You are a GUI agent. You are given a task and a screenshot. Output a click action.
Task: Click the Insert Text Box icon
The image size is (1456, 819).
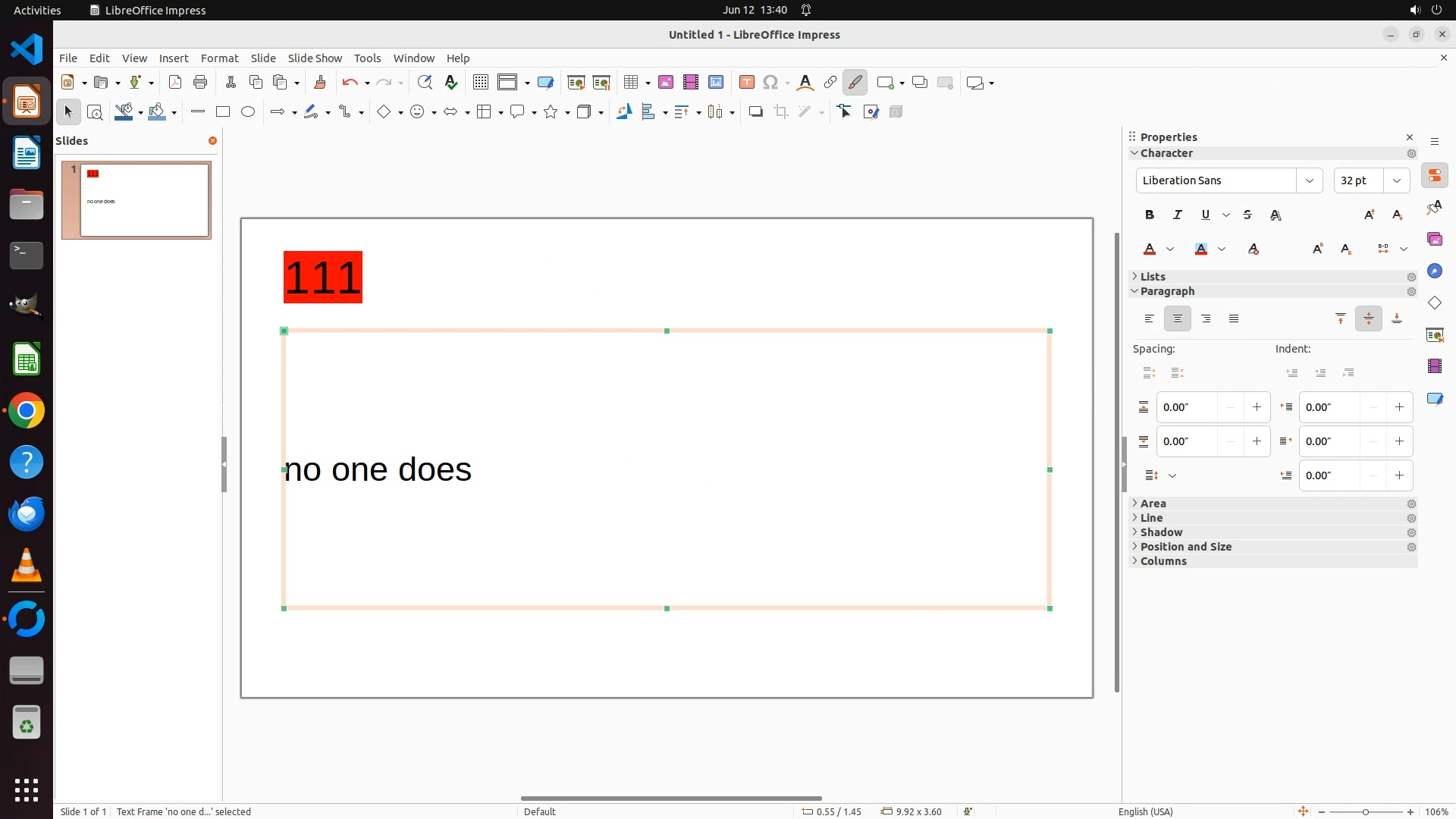[x=746, y=83]
